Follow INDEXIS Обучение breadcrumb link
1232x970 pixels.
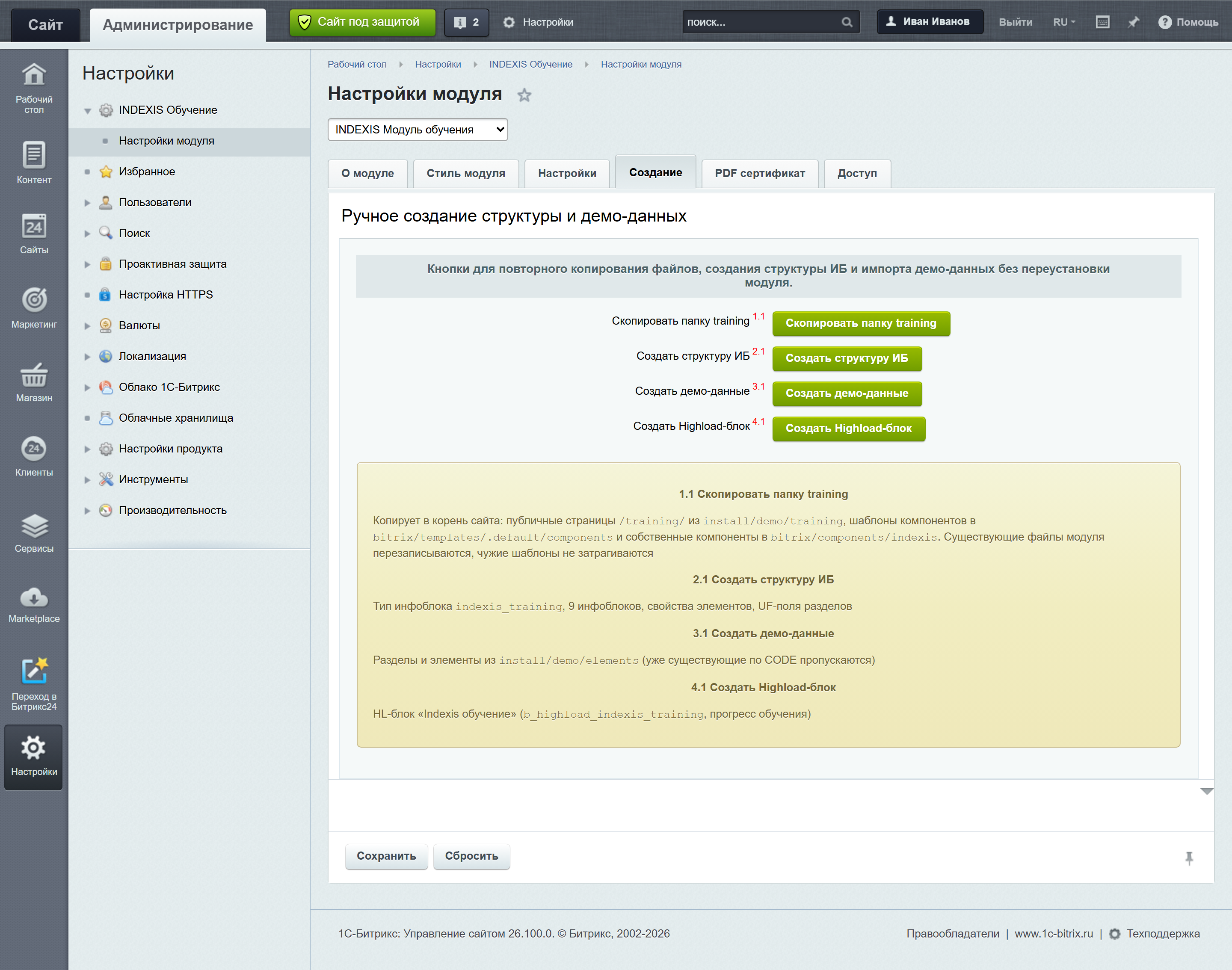tap(530, 64)
